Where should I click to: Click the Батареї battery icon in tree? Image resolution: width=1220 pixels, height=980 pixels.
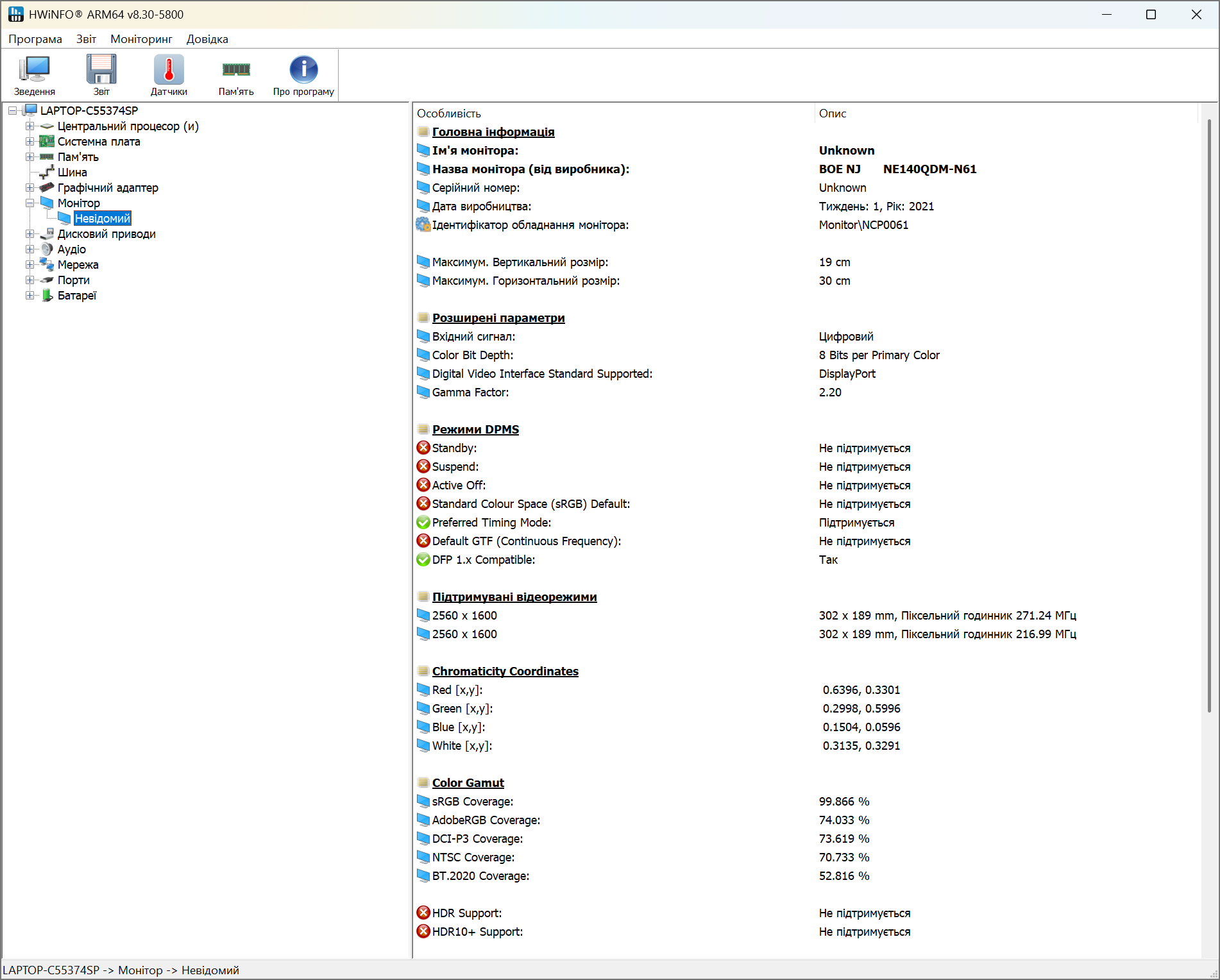(x=47, y=296)
